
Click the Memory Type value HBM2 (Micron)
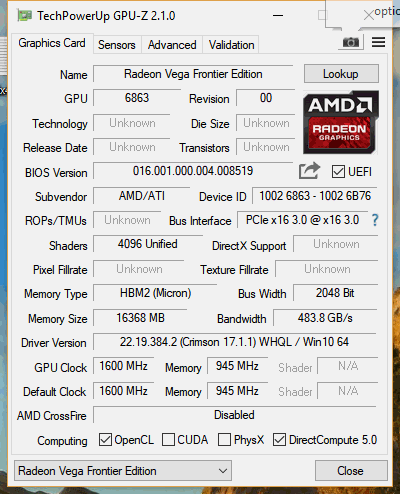[155, 293]
